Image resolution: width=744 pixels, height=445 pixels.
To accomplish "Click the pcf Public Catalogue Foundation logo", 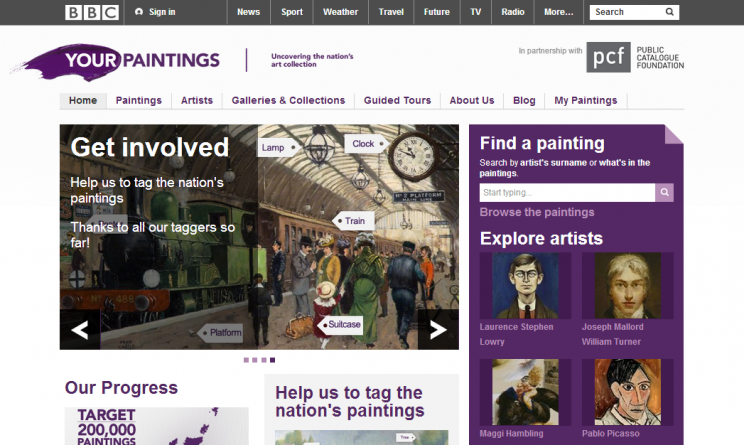I will [x=635, y=57].
